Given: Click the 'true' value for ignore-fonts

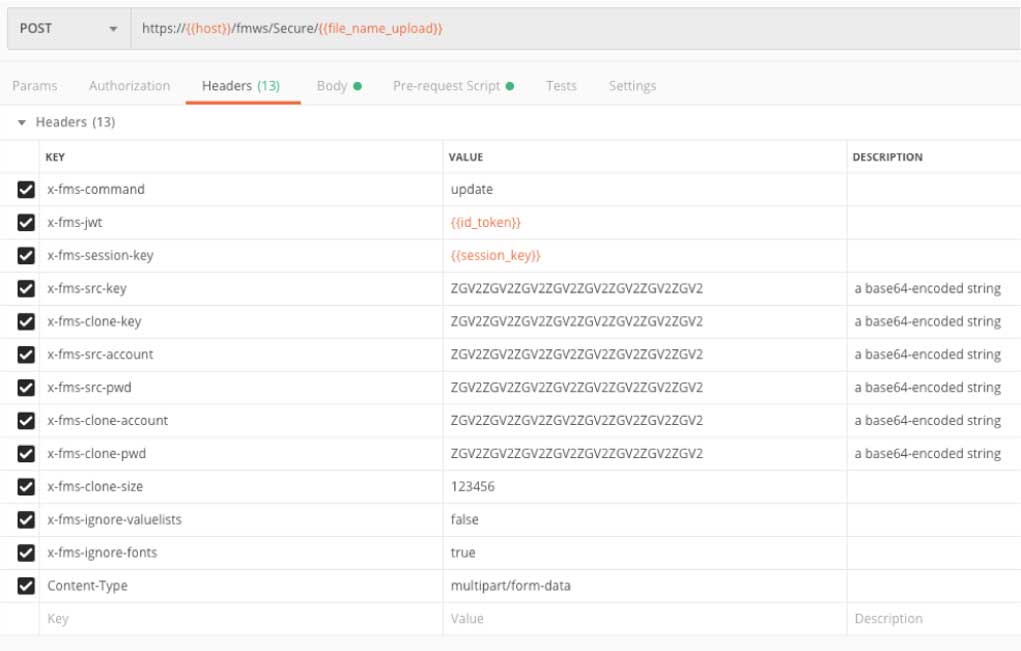Looking at the screenshot, I should 463,553.
